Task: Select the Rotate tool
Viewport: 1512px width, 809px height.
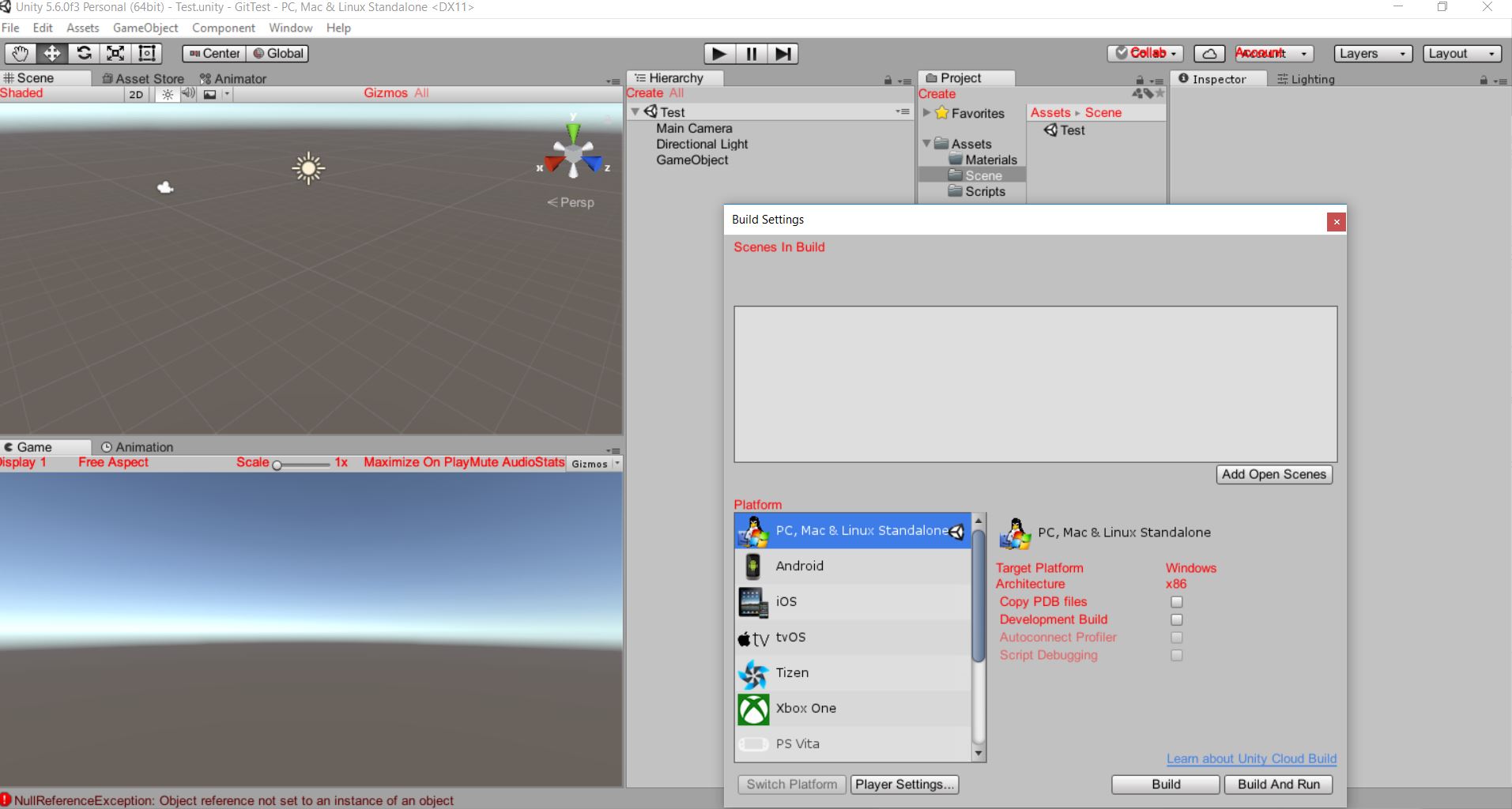Action: [84, 54]
